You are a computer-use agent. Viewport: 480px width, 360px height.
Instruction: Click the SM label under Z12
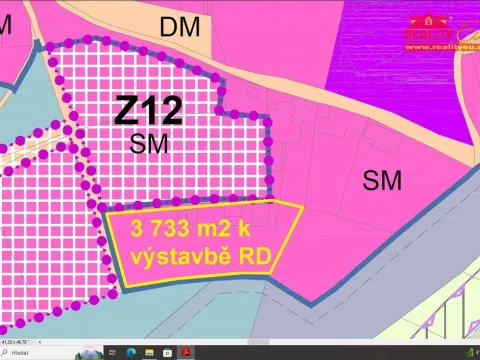[x=149, y=144]
